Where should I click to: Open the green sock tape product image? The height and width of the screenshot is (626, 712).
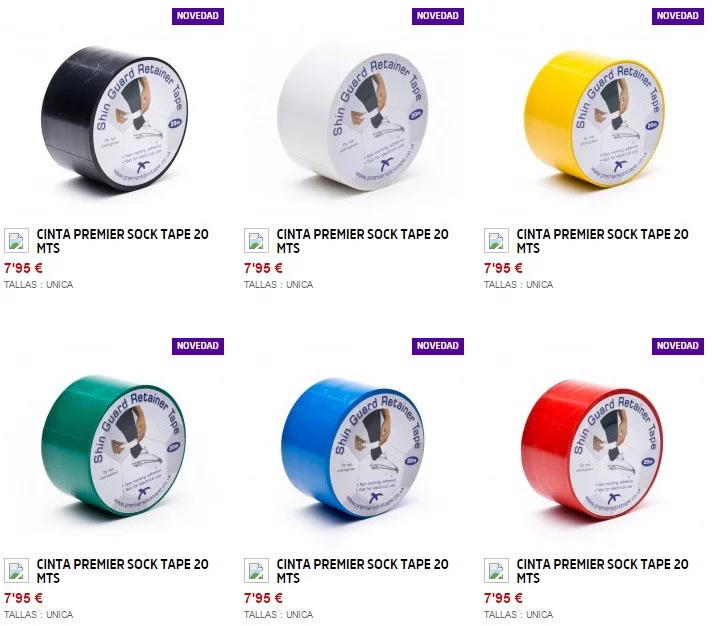pyautogui.click(x=114, y=446)
